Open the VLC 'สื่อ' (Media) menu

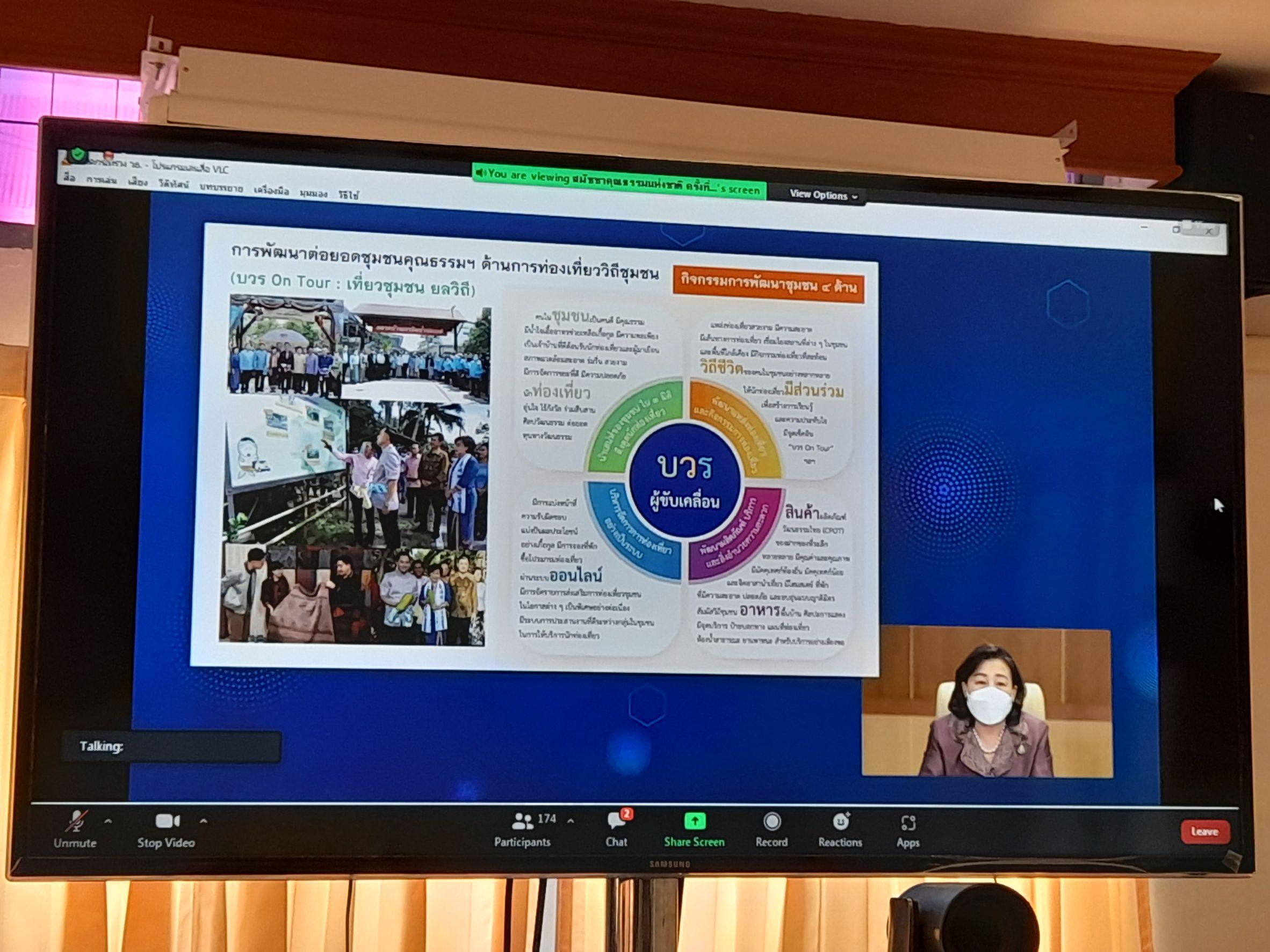click(x=70, y=178)
